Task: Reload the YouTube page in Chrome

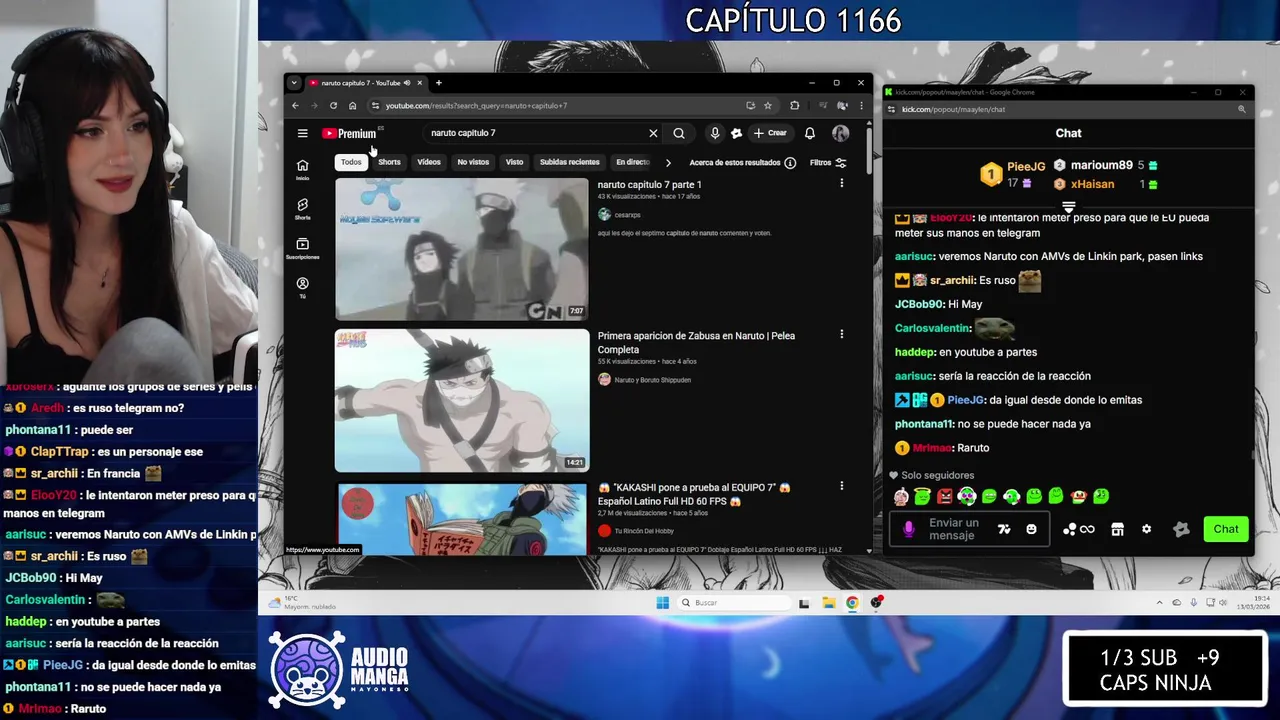Action: (333, 105)
